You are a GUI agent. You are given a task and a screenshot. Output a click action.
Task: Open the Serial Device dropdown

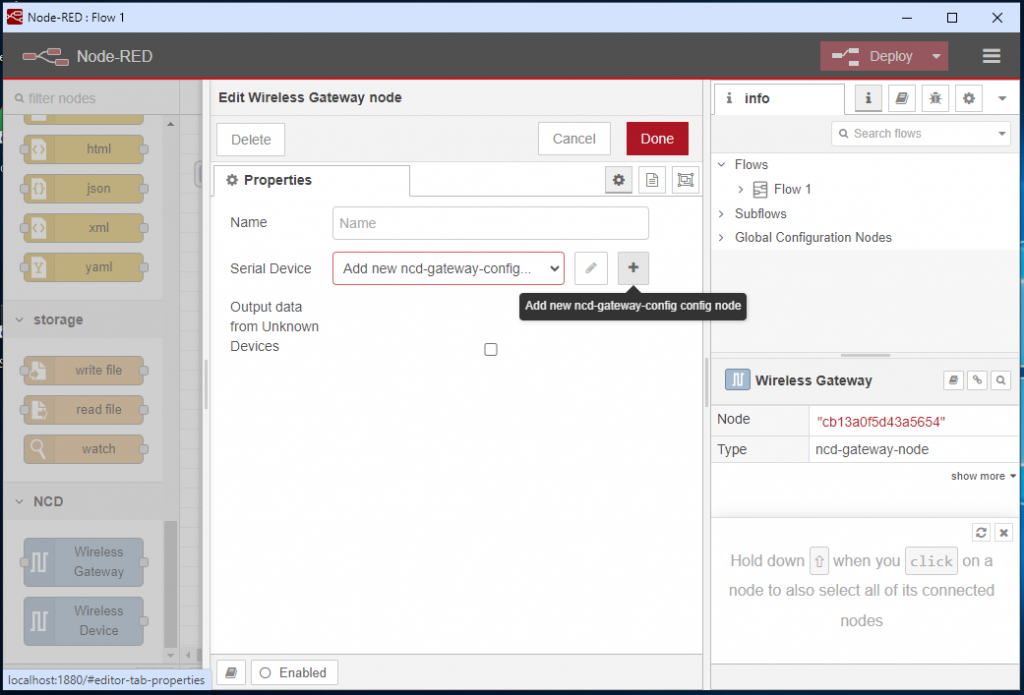pyautogui.click(x=449, y=268)
